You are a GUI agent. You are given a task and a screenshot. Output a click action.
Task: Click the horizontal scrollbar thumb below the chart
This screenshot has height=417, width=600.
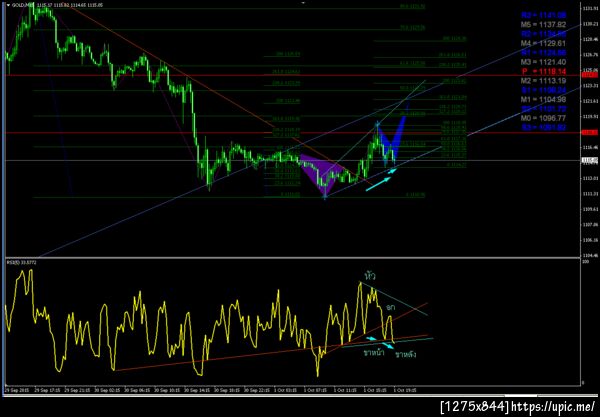pos(521,396)
